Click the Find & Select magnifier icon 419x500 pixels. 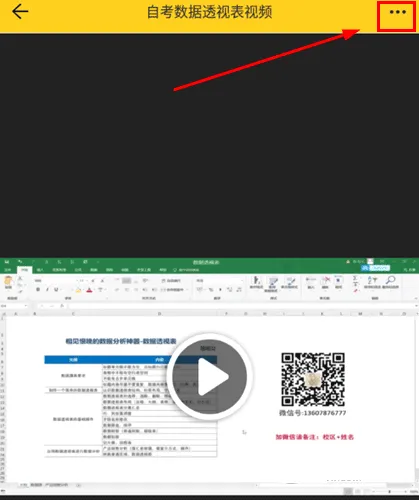(389, 282)
